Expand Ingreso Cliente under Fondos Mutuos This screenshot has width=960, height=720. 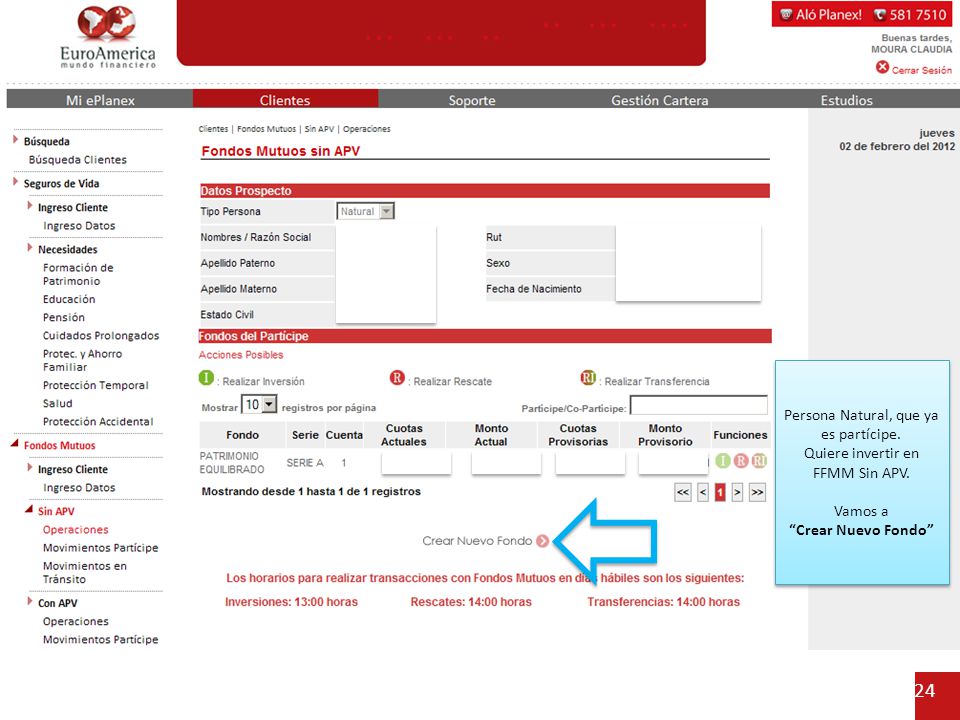tap(29, 468)
